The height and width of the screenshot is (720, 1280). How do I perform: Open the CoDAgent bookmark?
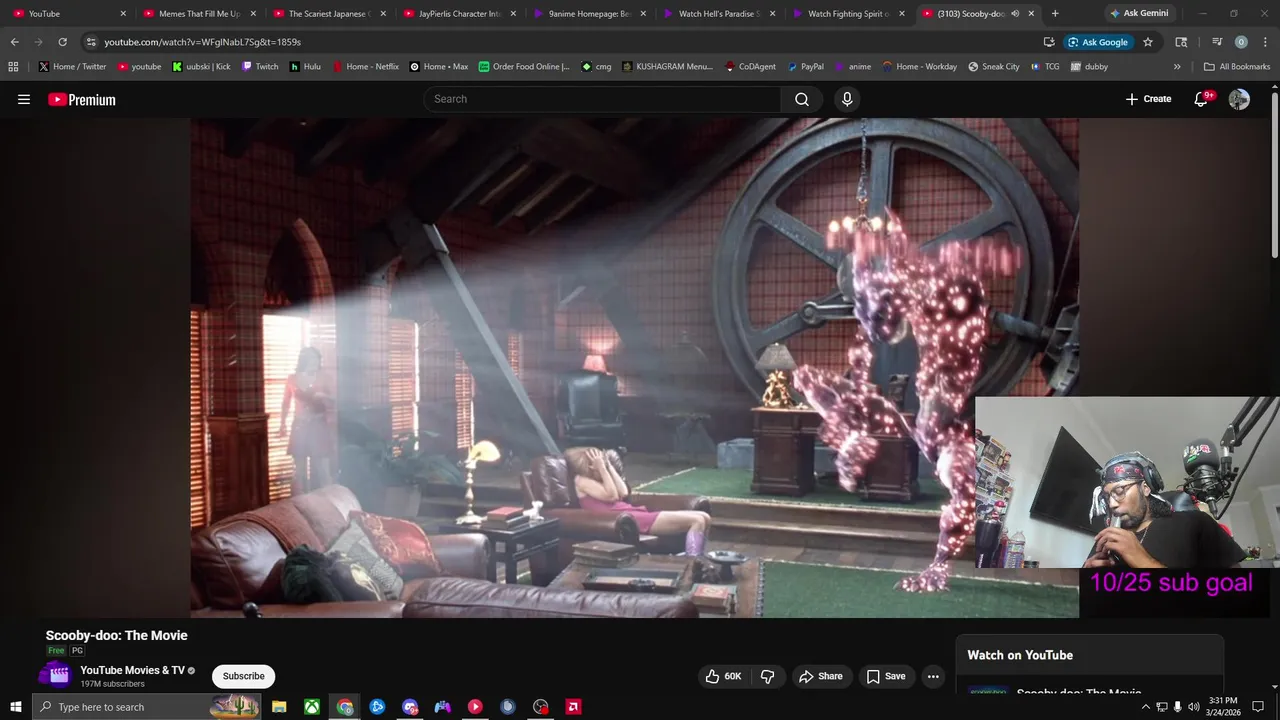(750, 66)
